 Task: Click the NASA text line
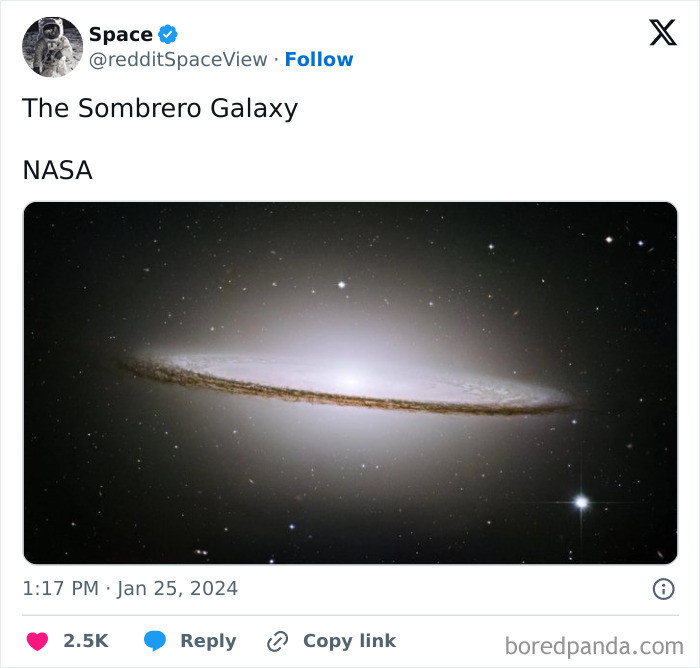(58, 170)
